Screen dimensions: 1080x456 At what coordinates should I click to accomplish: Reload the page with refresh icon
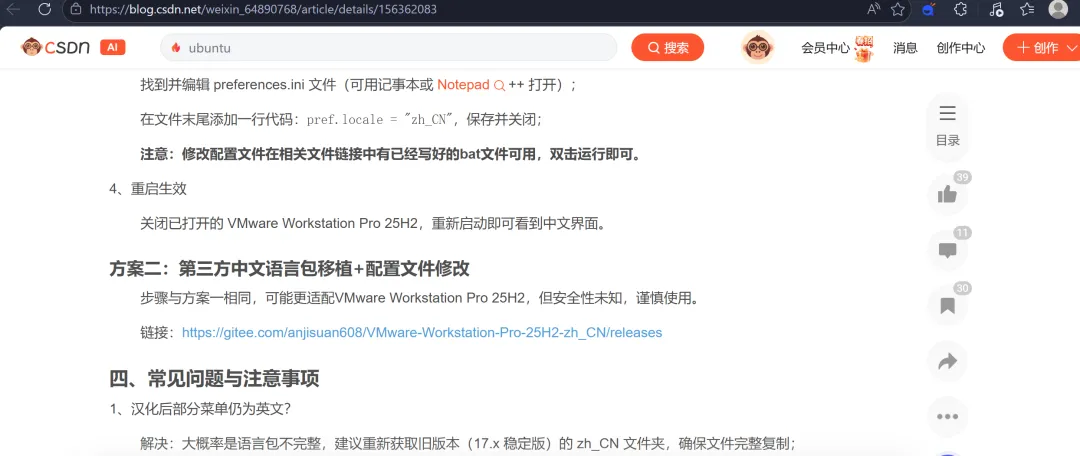[45, 9]
